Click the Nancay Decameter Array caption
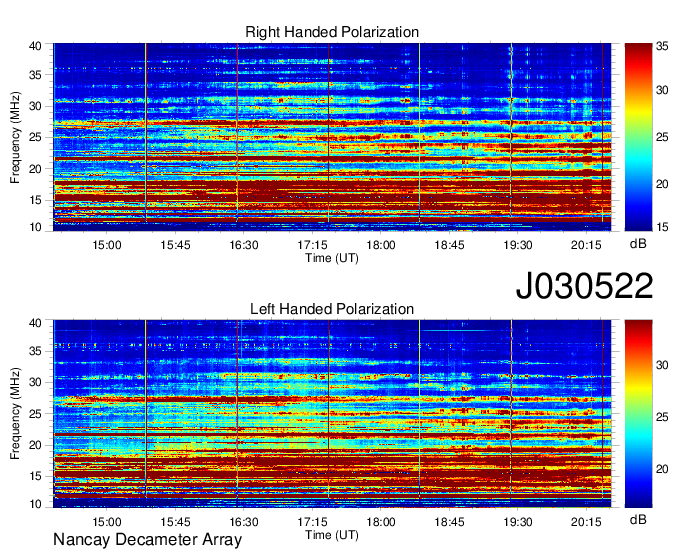The image size is (680, 552). coord(147,540)
